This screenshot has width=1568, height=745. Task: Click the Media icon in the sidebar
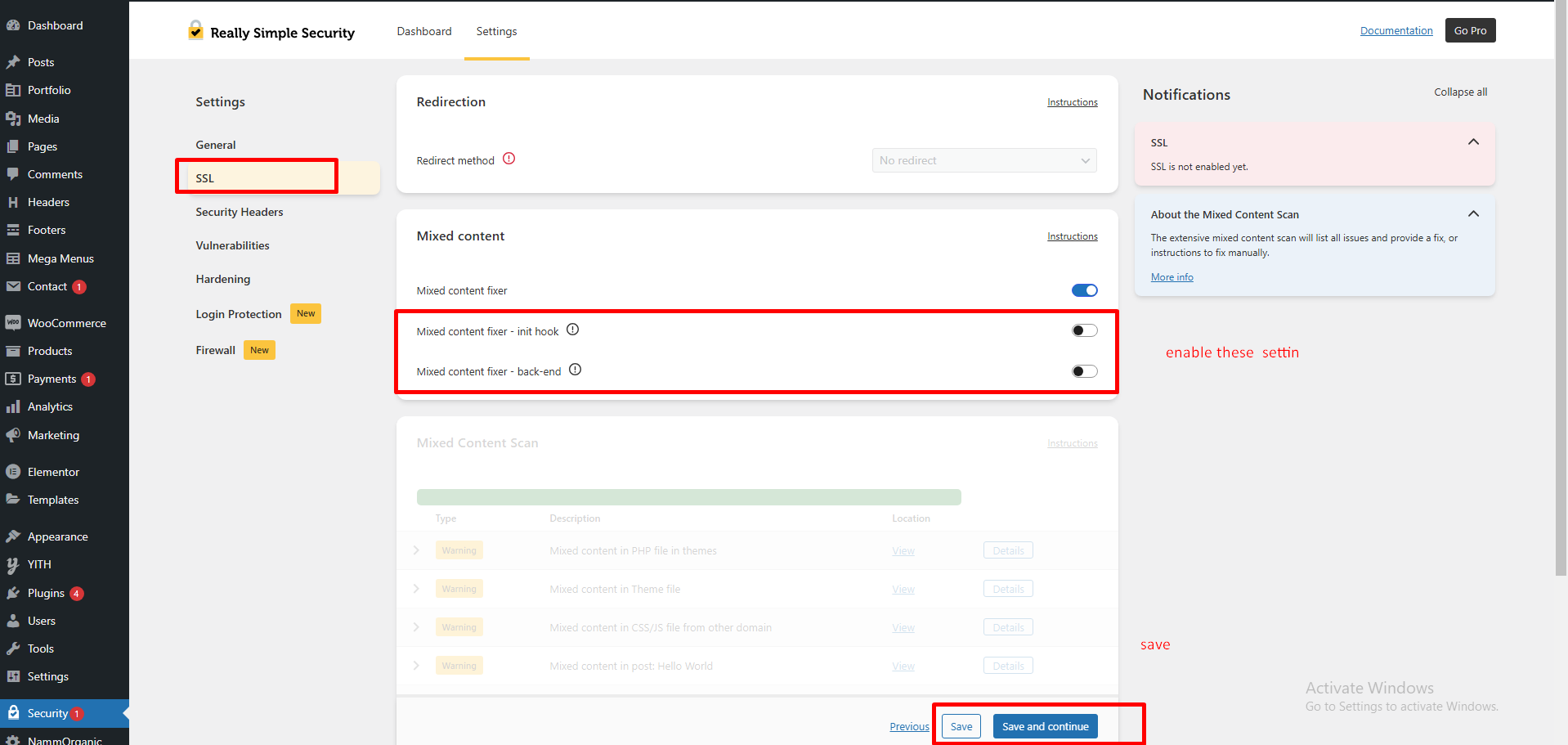(13, 119)
